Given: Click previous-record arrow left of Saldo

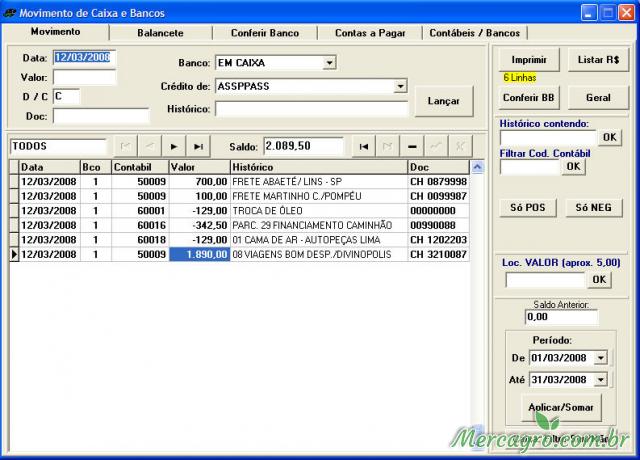Looking at the screenshot, I should pyautogui.click(x=150, y=146).
